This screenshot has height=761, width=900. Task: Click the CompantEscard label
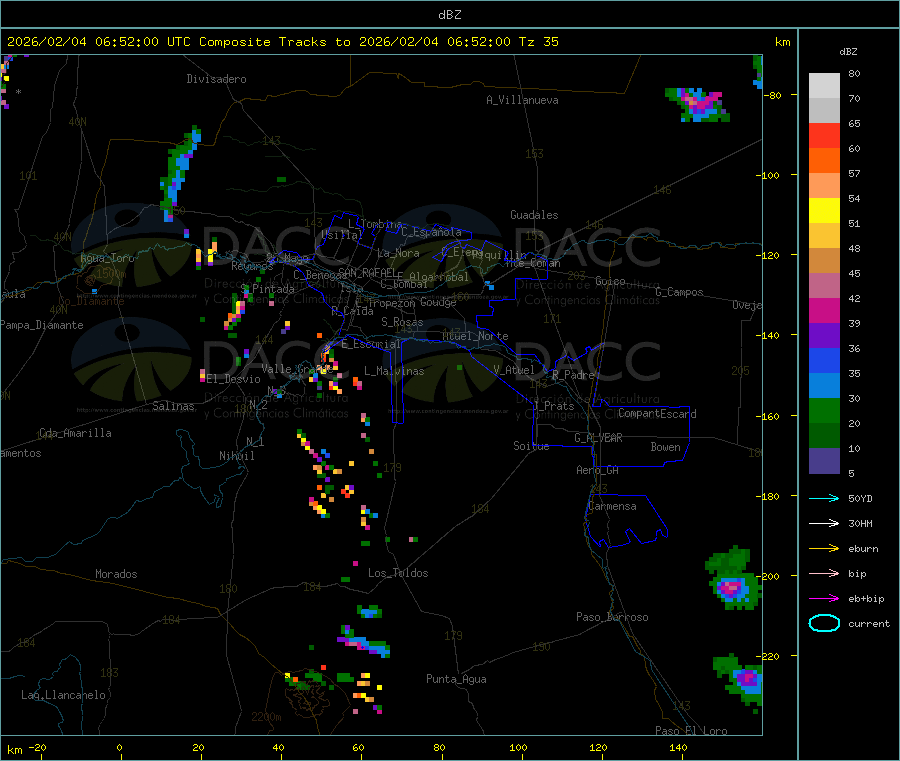pyautogui.click(x=657, y=414)
